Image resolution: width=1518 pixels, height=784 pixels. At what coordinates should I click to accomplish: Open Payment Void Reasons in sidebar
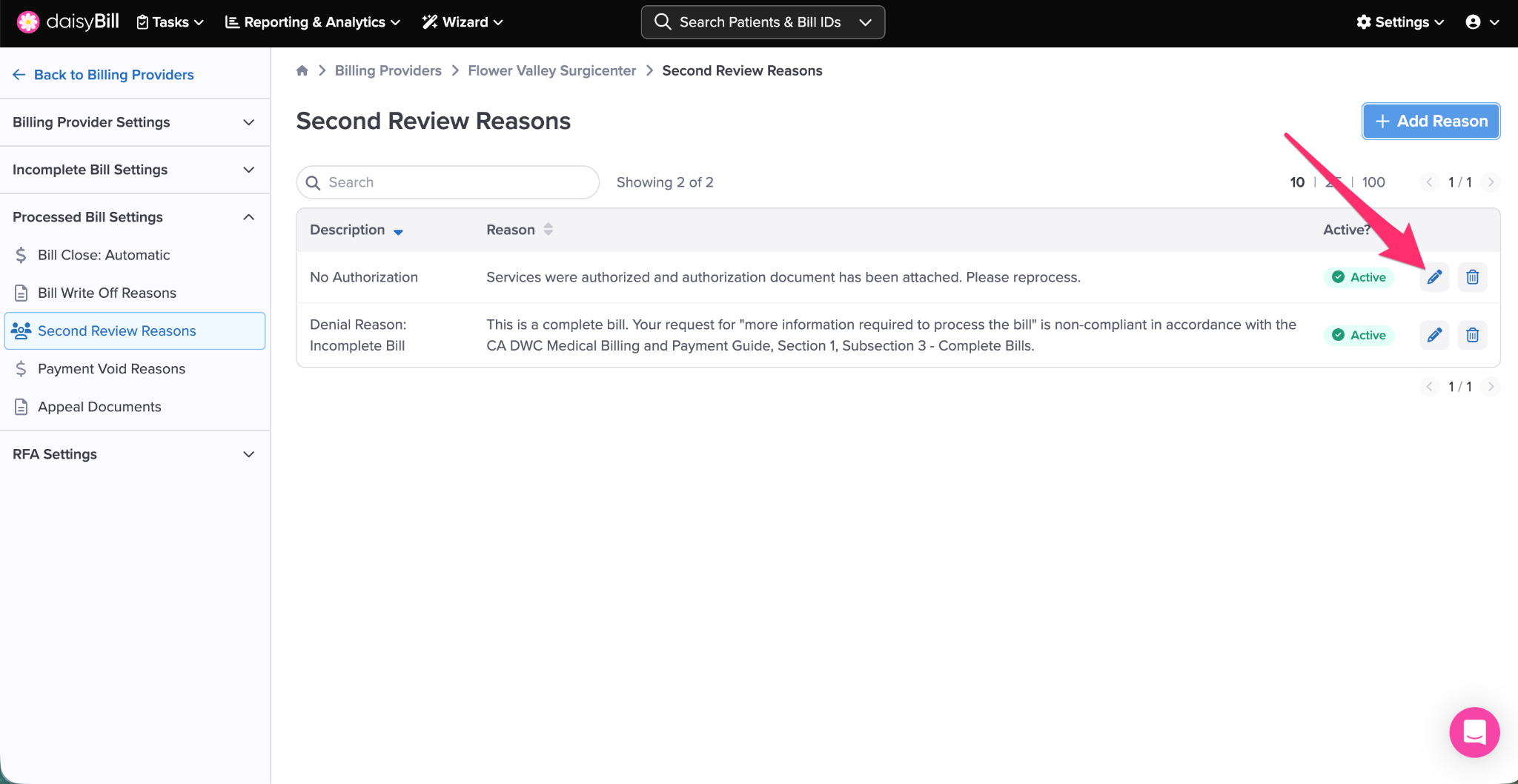click(111, 369)
